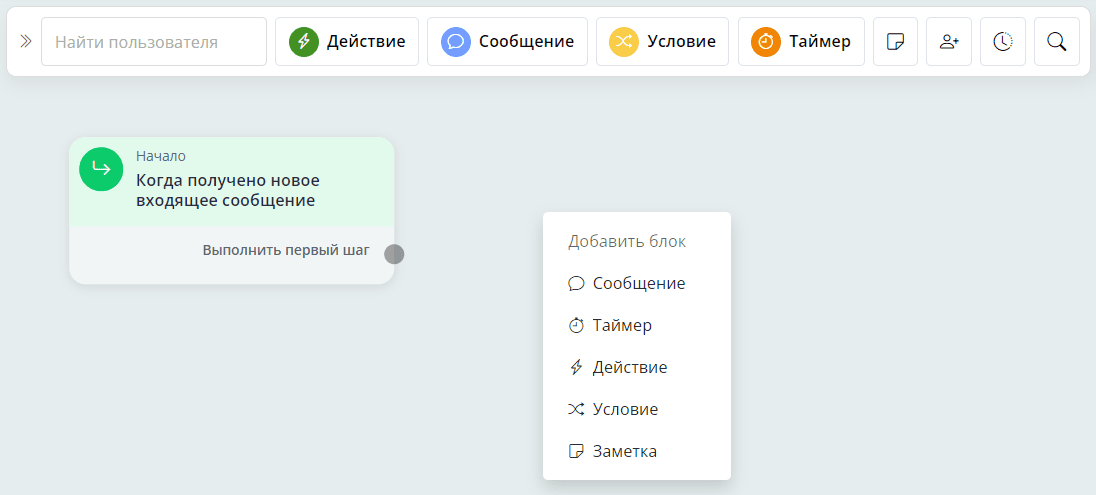Click the gray connector dot on start block
Image resolution: width=1096 pixels, height=495 pixels.
[394, 254]
